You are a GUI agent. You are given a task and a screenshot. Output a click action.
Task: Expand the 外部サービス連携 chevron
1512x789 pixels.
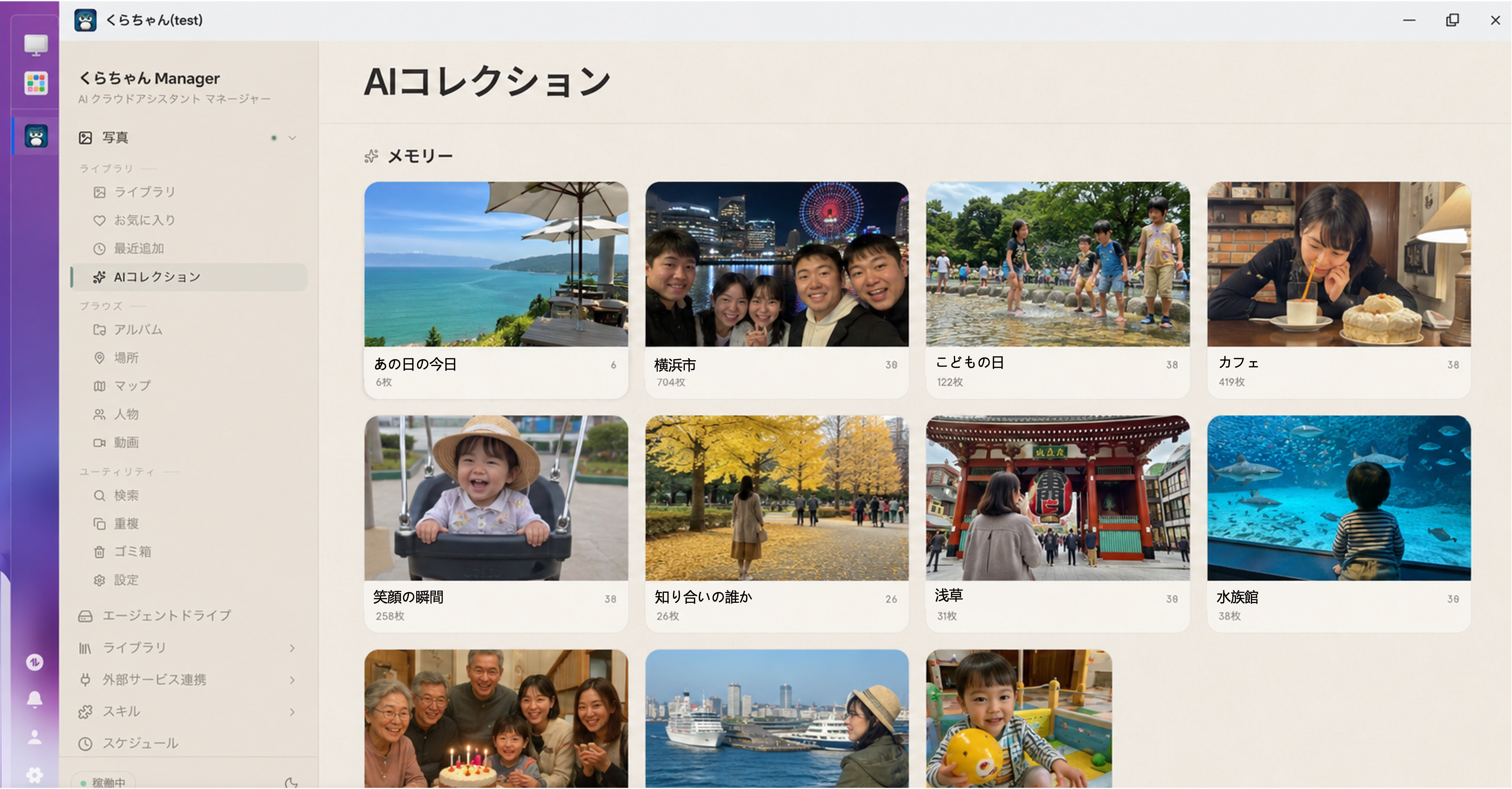click(292, 679)
